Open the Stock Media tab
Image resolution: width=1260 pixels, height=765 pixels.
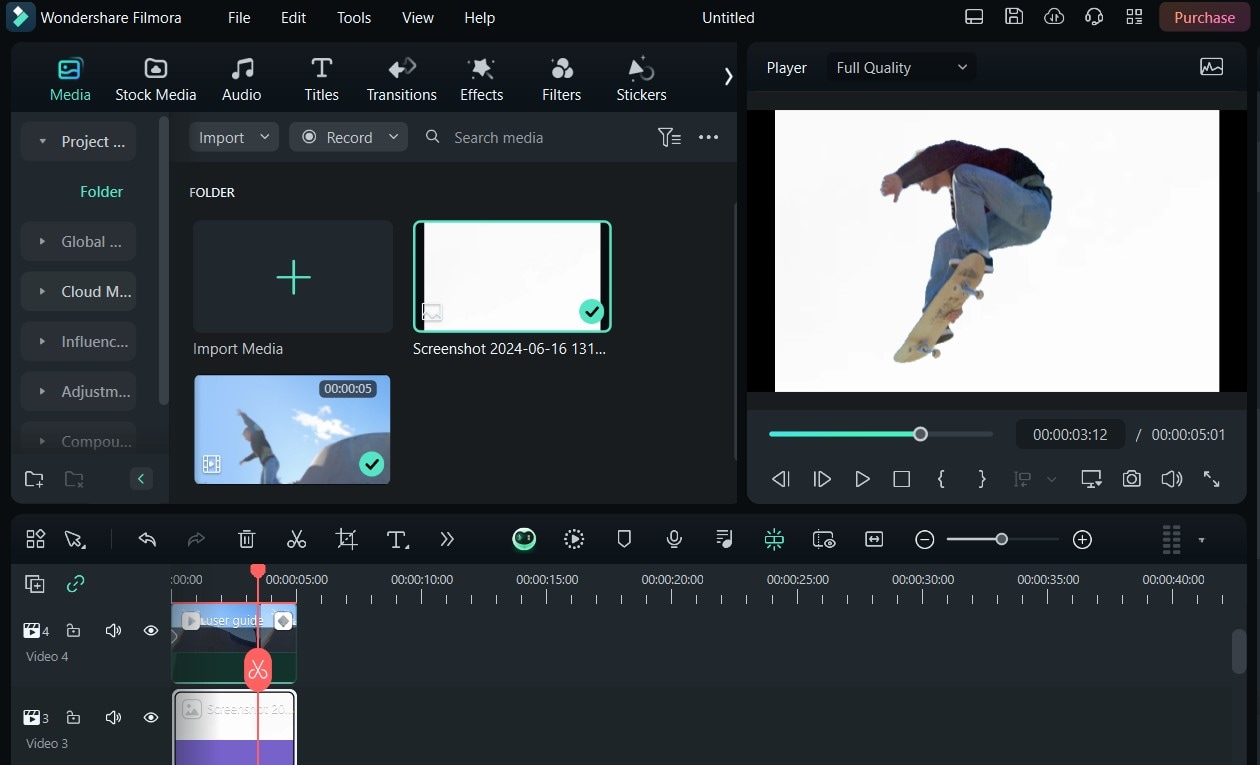[155, 80]
